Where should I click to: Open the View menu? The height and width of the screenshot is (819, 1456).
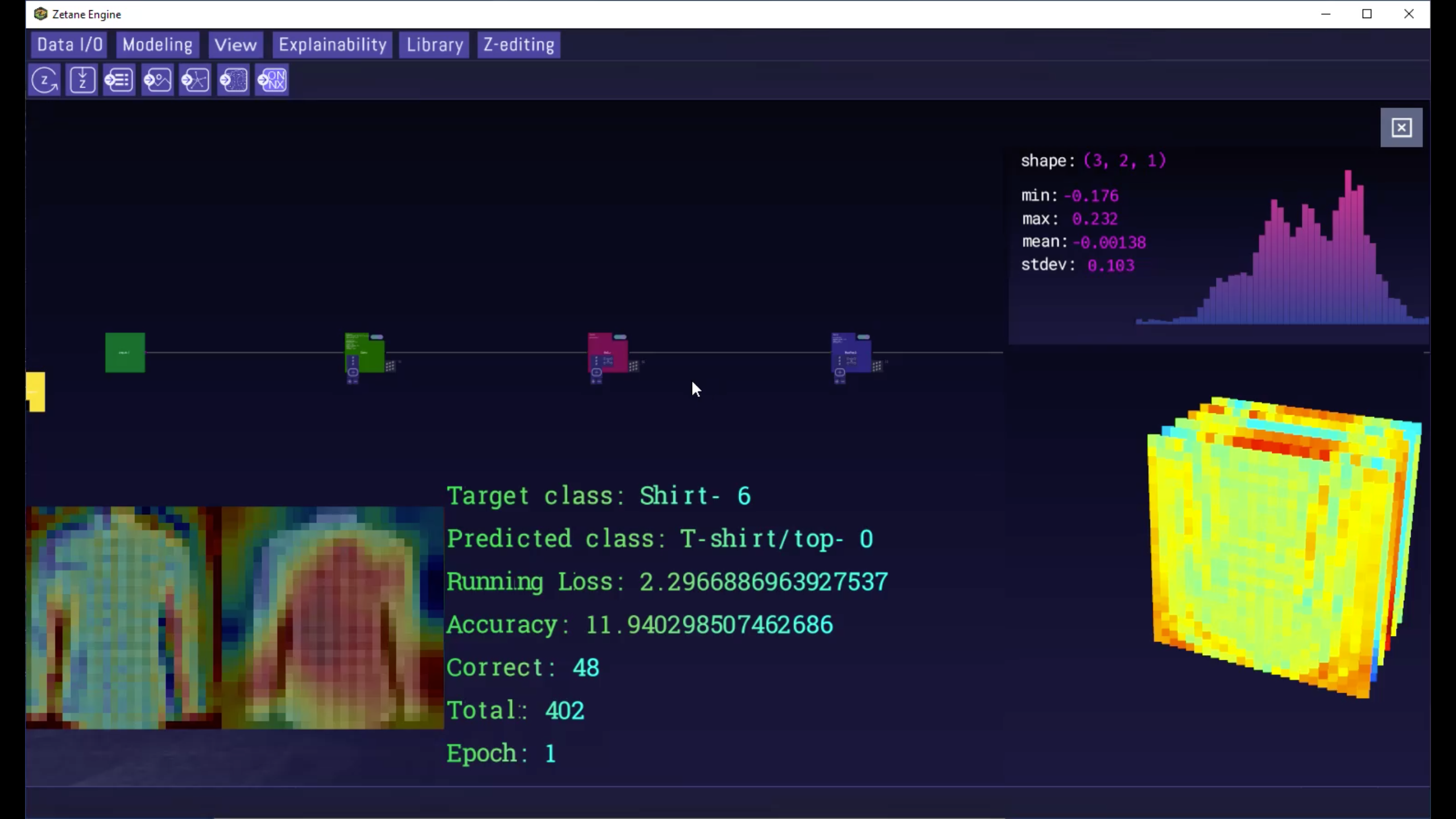[x=235, y=45]
